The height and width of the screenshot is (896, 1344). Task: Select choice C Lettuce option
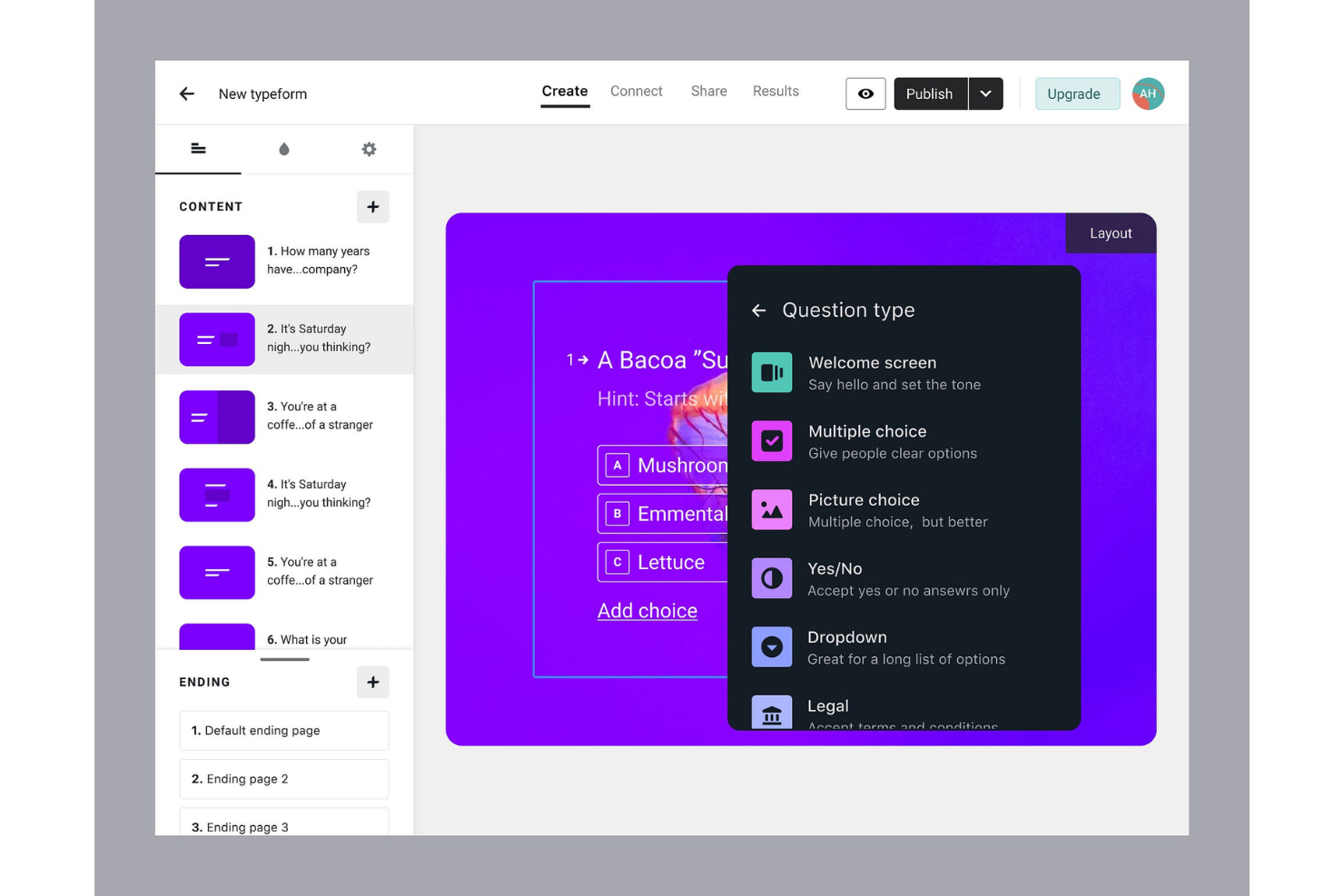click(663, 563)
